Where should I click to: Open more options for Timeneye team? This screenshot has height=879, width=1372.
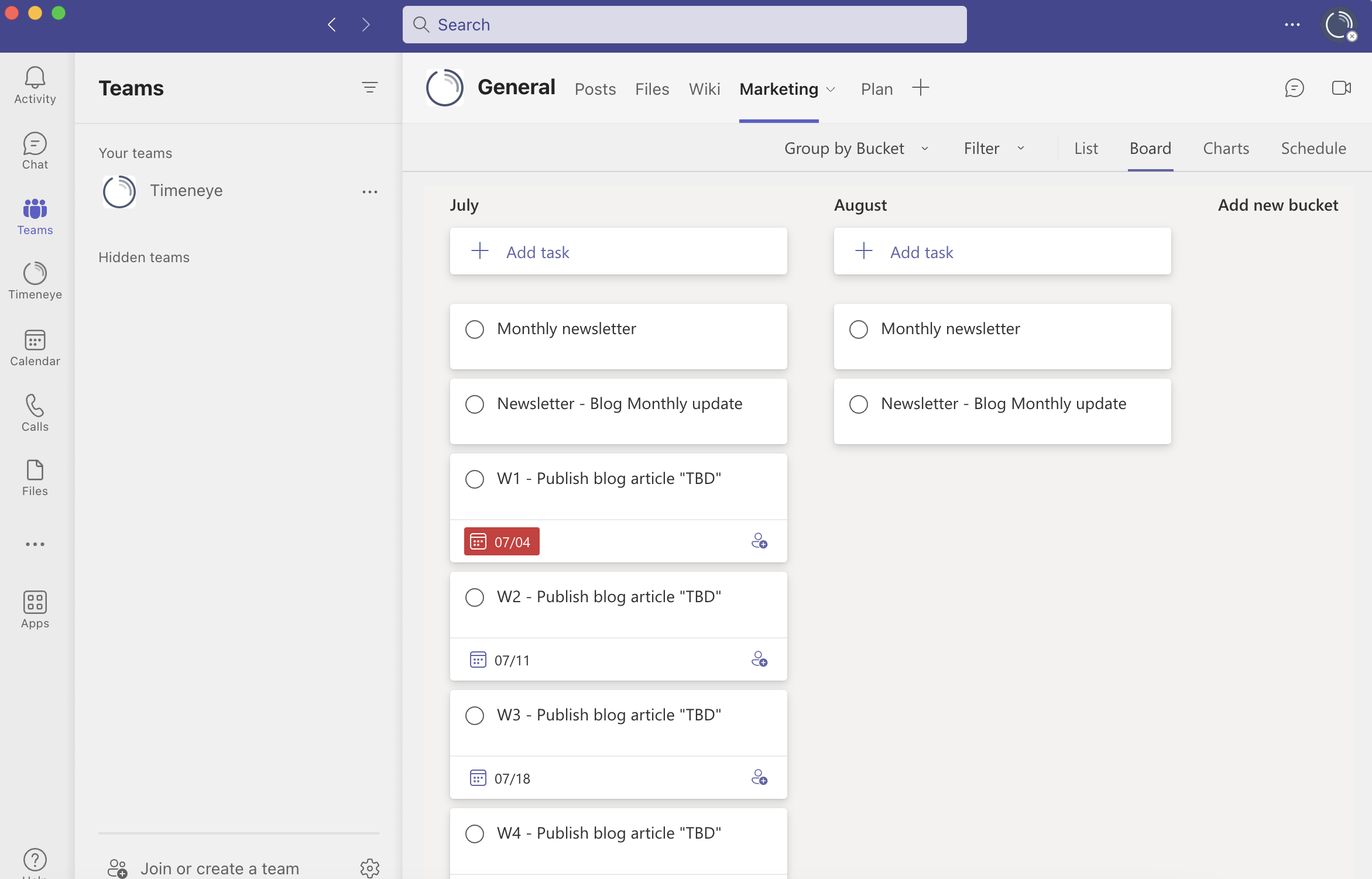[369, 191]
